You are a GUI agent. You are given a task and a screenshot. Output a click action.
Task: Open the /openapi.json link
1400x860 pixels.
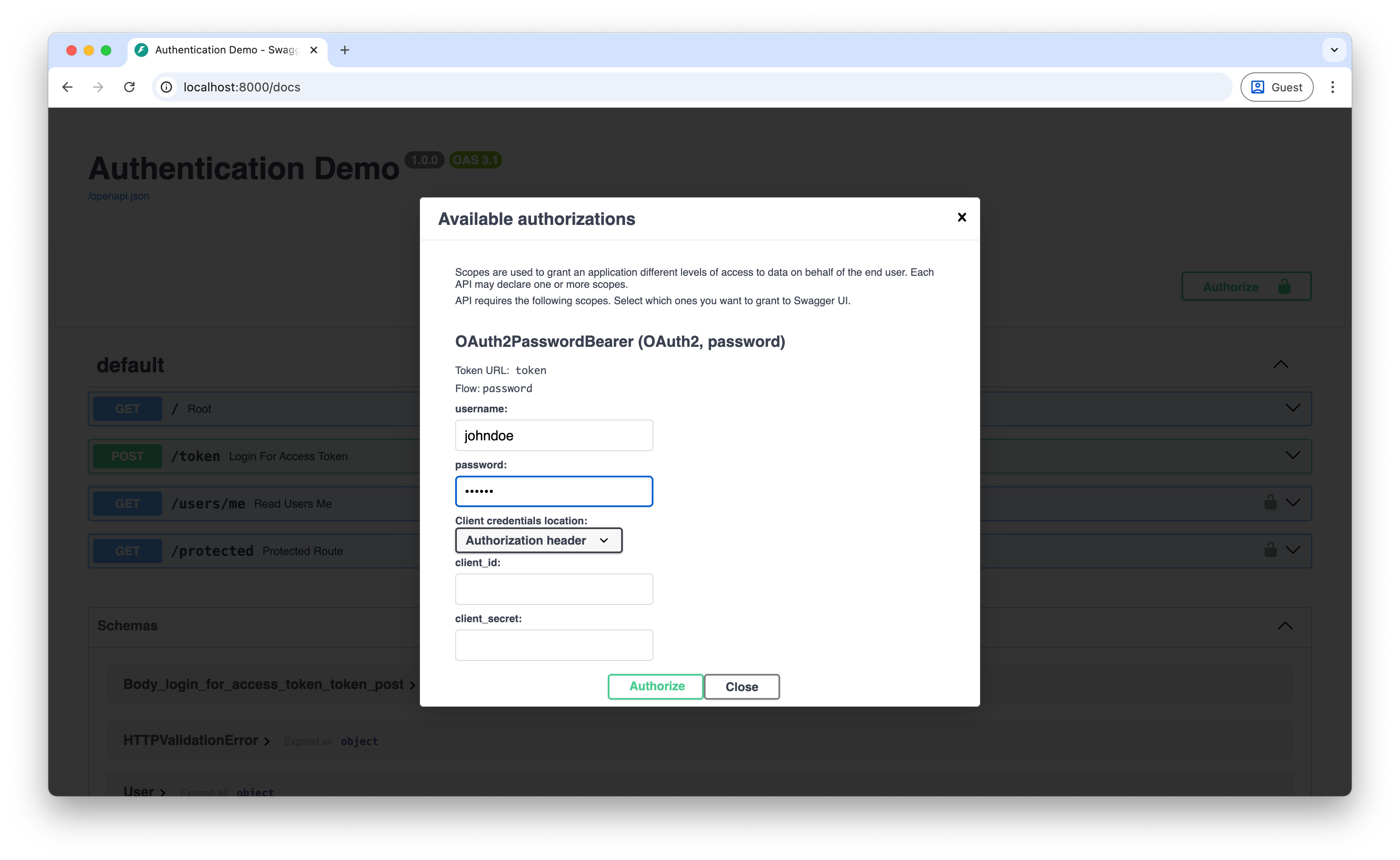pos(119,196)
